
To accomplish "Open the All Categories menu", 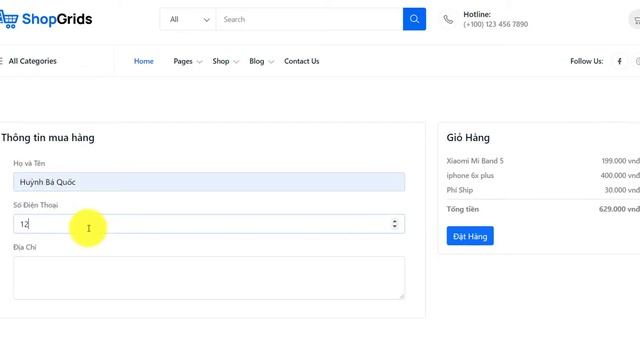I will [29, 61].
